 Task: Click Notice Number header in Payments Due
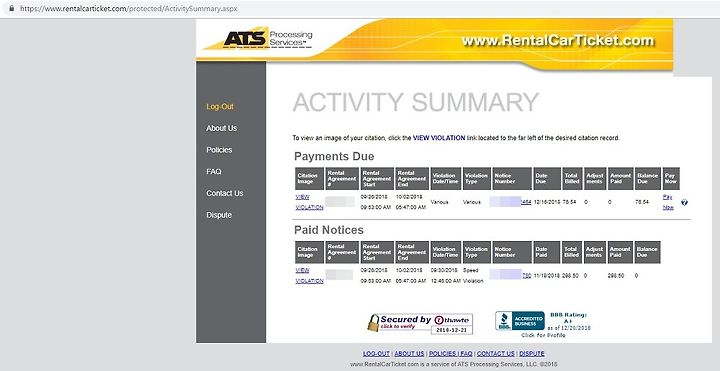pyautogui.click(x=512, y=179)
